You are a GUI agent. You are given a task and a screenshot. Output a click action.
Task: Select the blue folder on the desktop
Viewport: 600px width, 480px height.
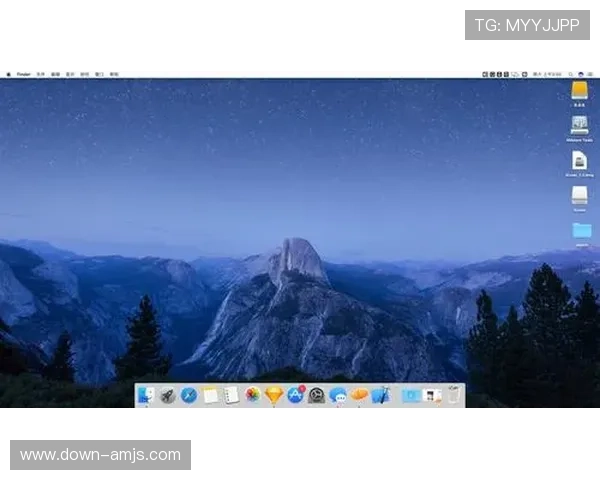pos(581,230)
